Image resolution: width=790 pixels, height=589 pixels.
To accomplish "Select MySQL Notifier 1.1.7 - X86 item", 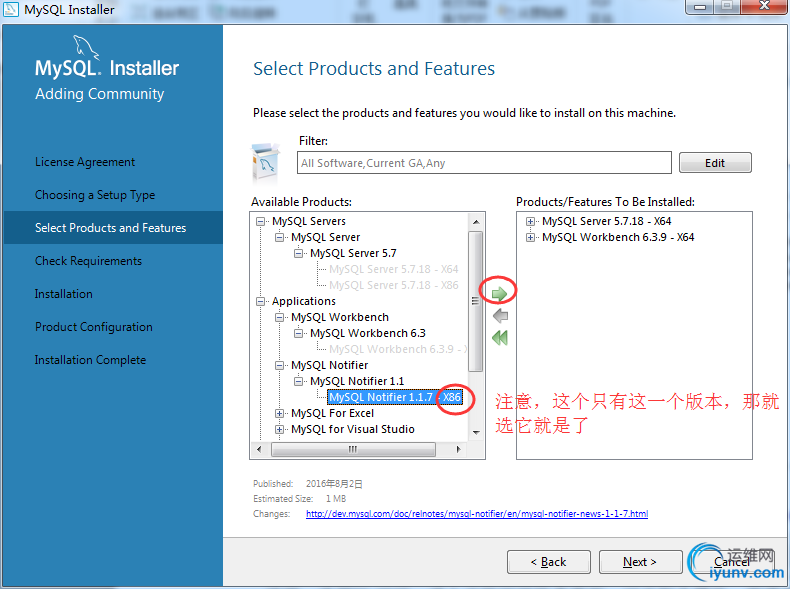I will pos(395,397).
